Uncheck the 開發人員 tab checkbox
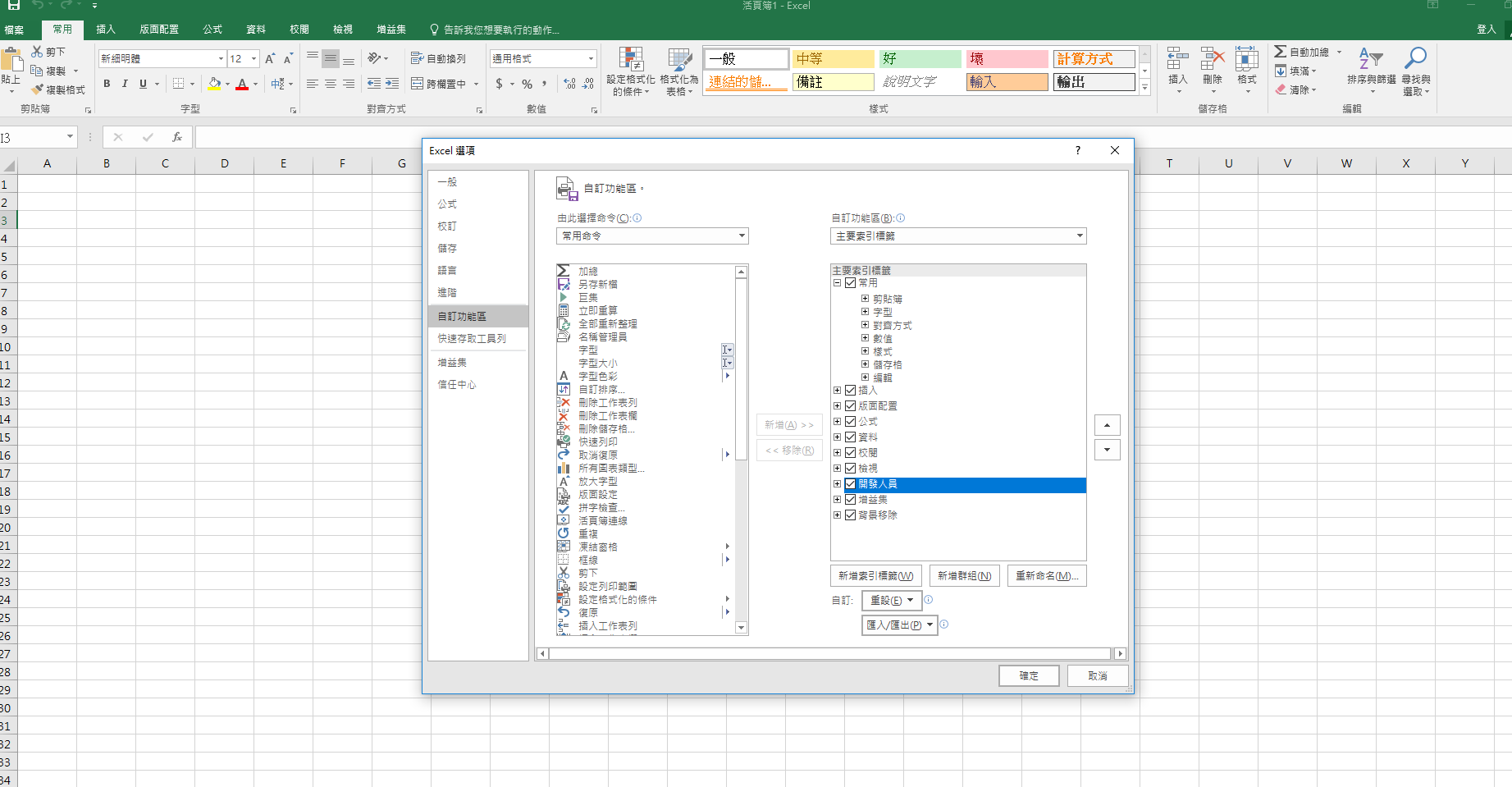Image resolution: width=1512 pixels, height=787 pixels. click(851, 484)
